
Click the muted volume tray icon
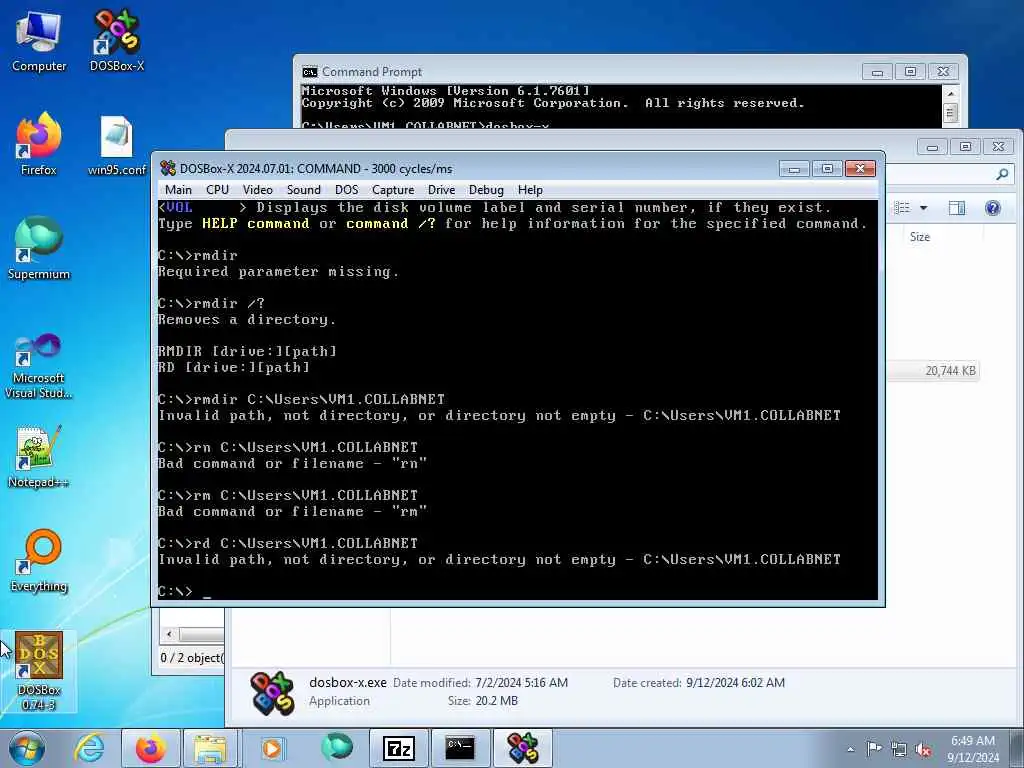[923, 749]
